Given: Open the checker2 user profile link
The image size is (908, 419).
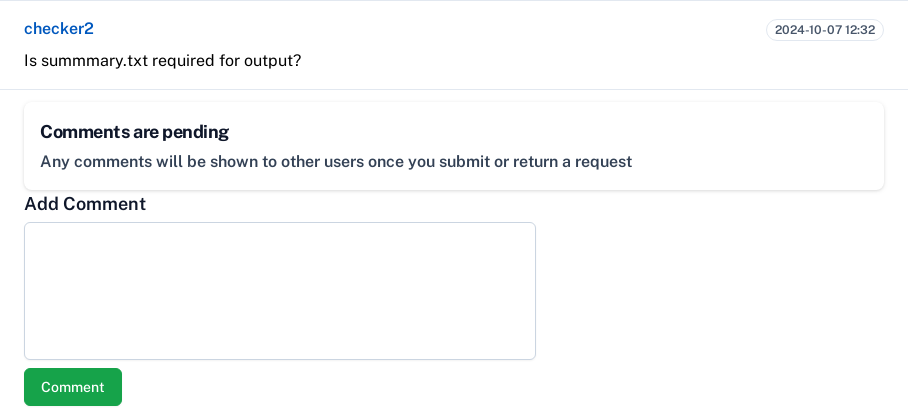Looking at the screenshot, I should pos(58,29).
